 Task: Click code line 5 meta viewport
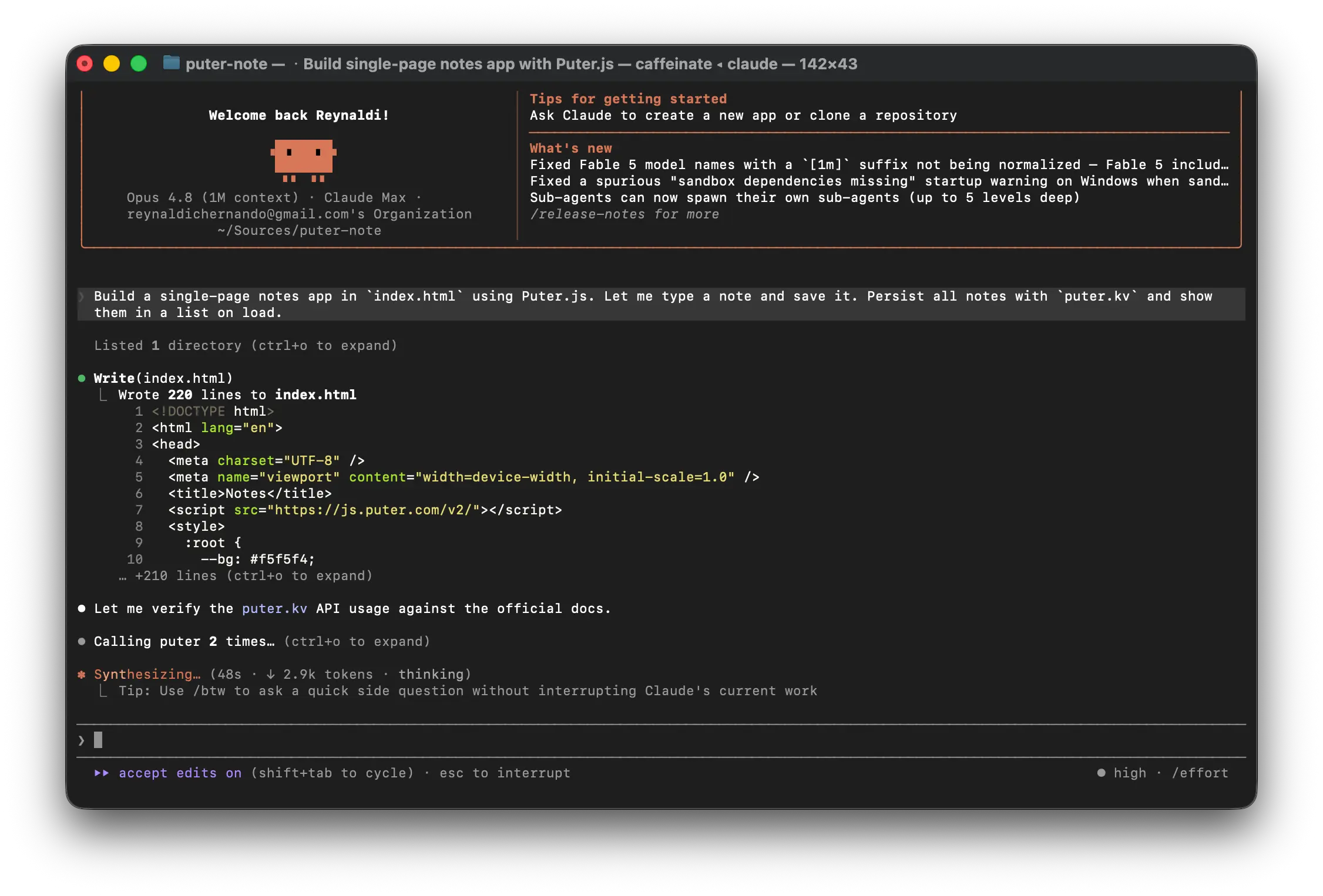(464, 477)
